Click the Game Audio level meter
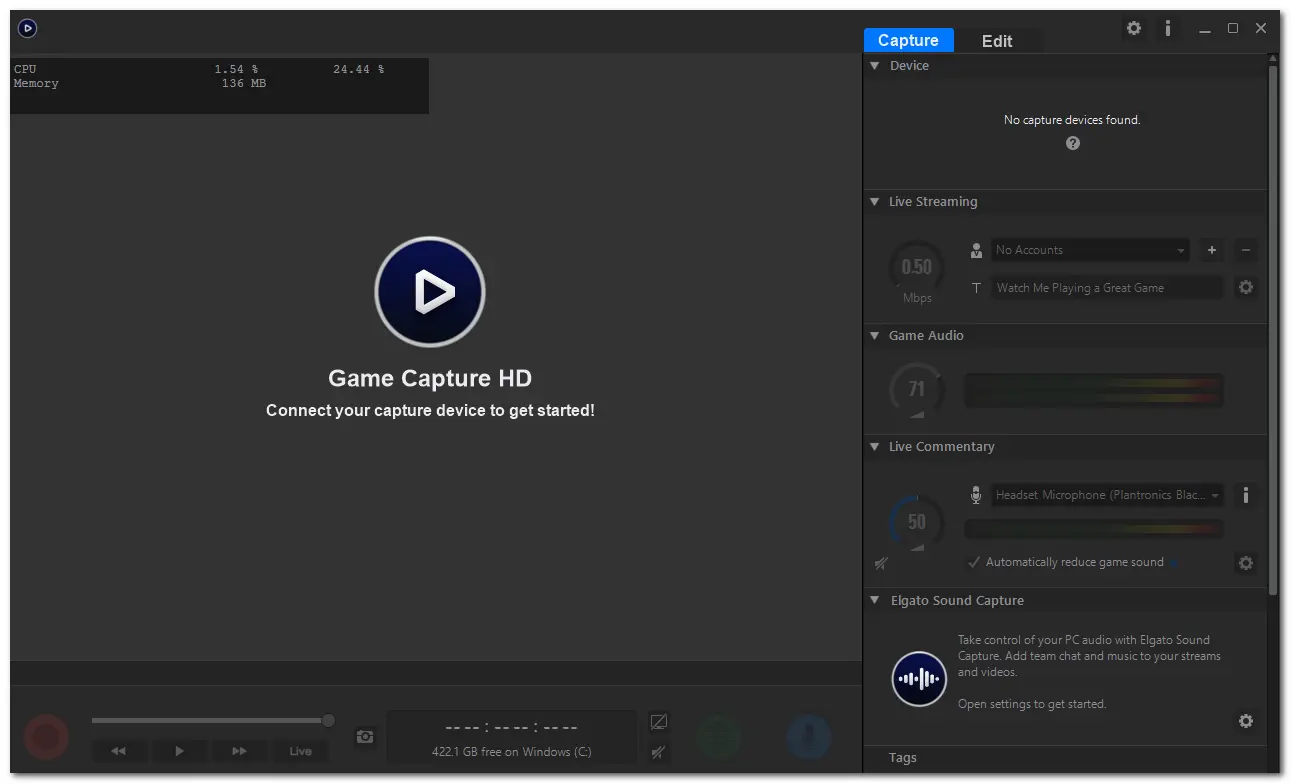This screenshot has height=784, width=1291. (1094, 391)
